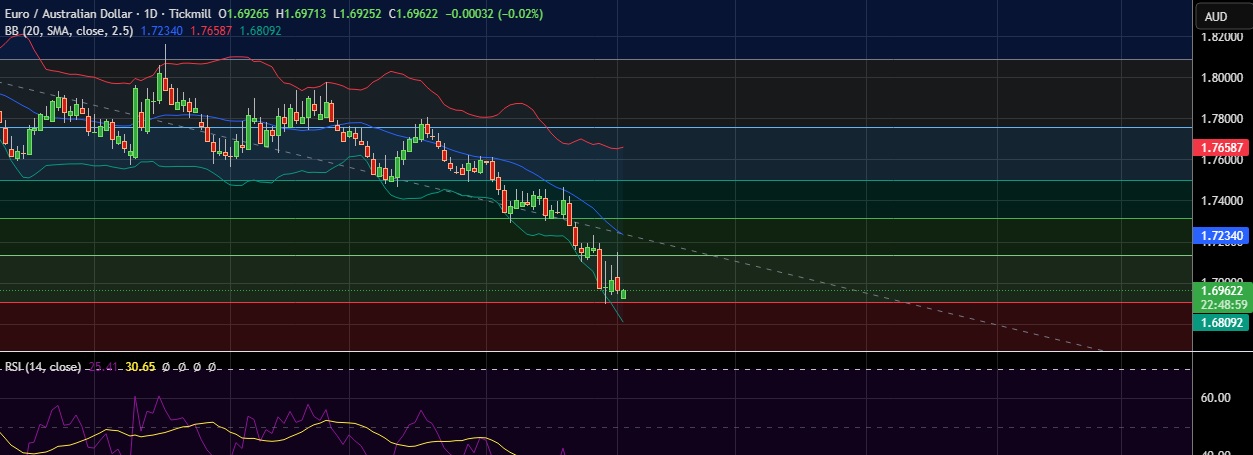The width and height of the screenshot is (1253, 455).
Task: Click the 1.68092 lower band price label
Action: pos(1222,323)
